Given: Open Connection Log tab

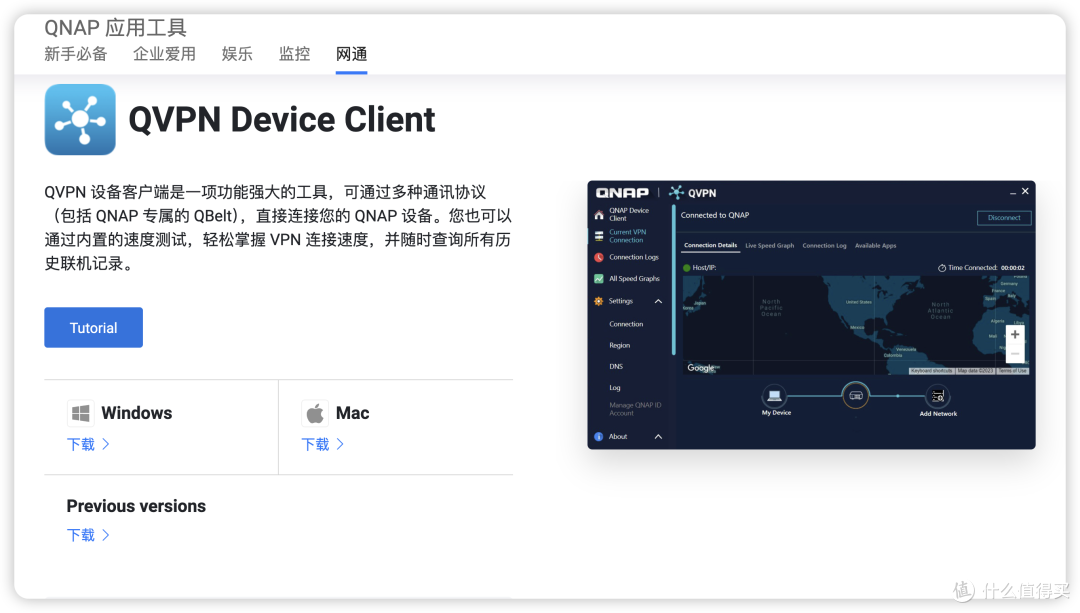Looking at the screenshot, I should click(824, 245).
